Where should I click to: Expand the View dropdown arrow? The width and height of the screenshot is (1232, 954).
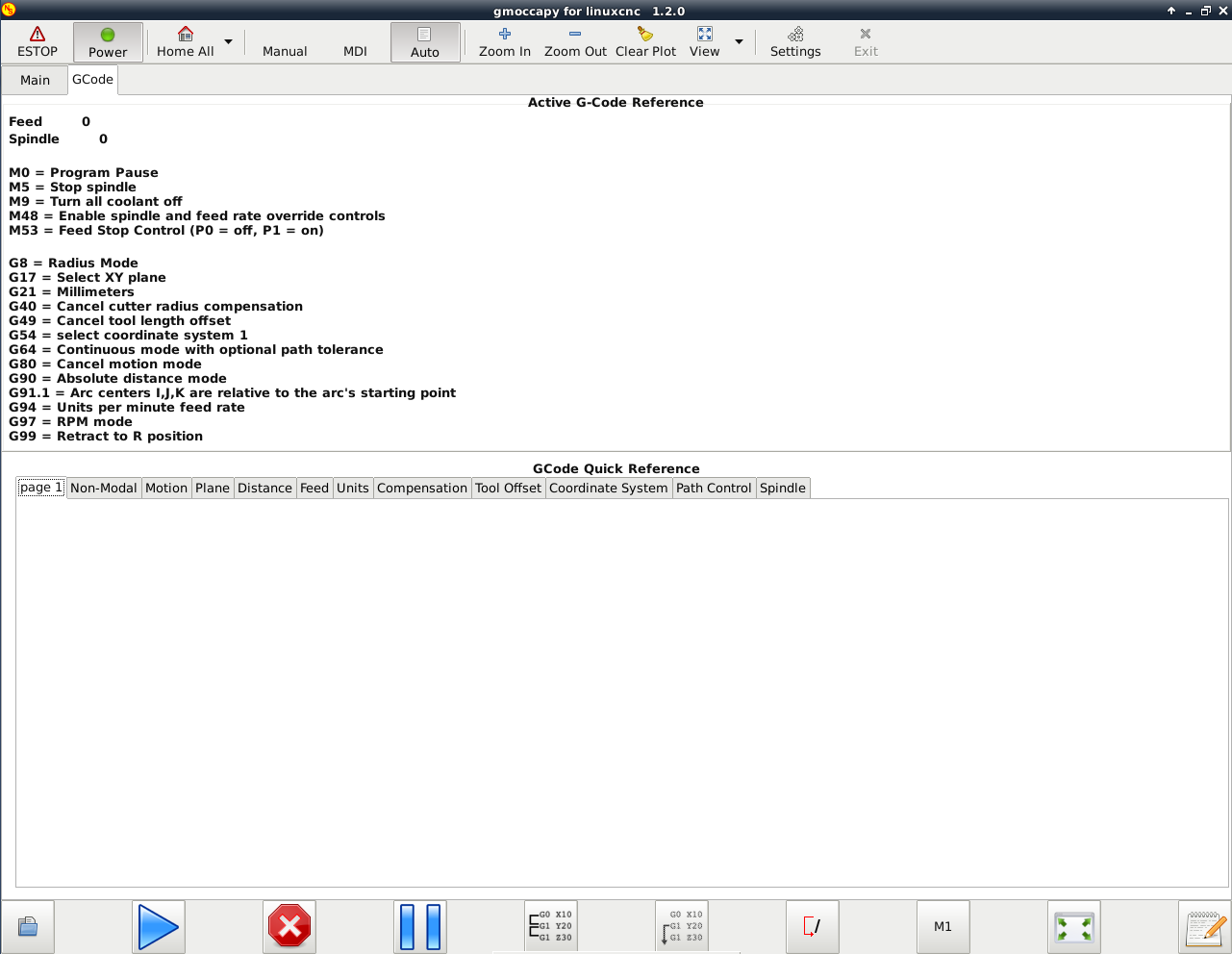point(739,42)
